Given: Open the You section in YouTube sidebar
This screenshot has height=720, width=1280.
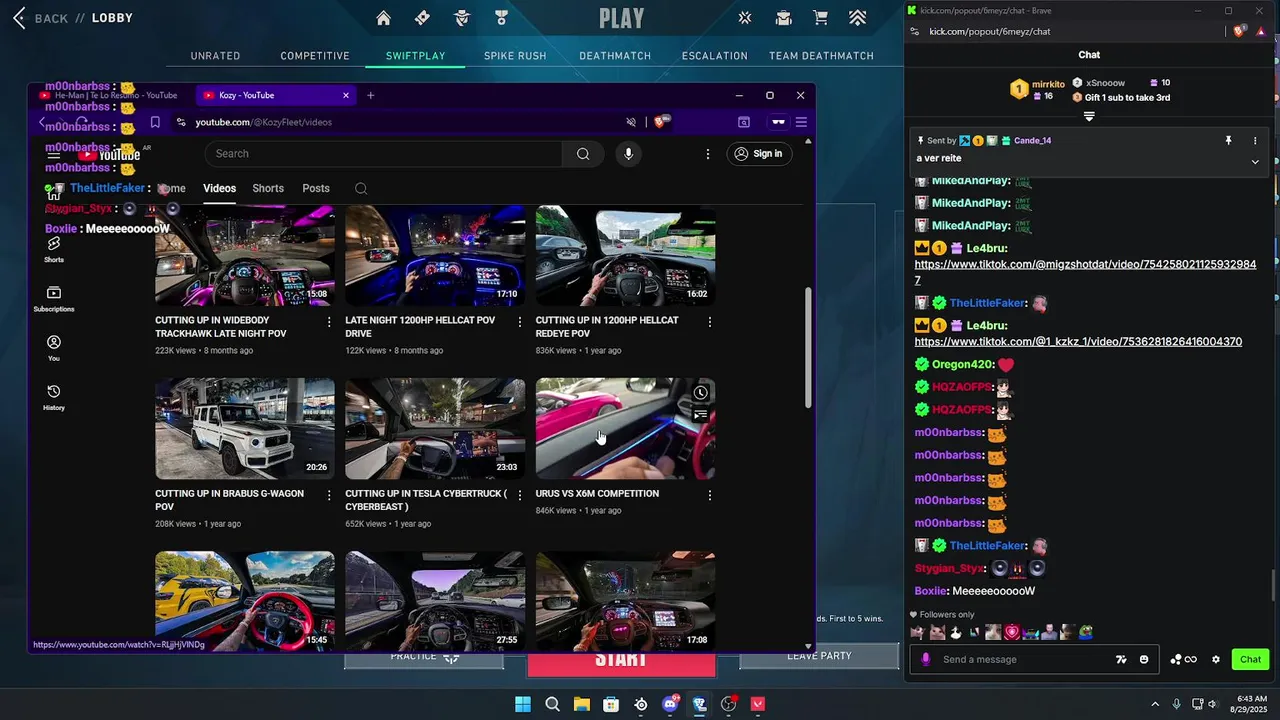Looking at the screenshot, I should [x=54, y=347].
